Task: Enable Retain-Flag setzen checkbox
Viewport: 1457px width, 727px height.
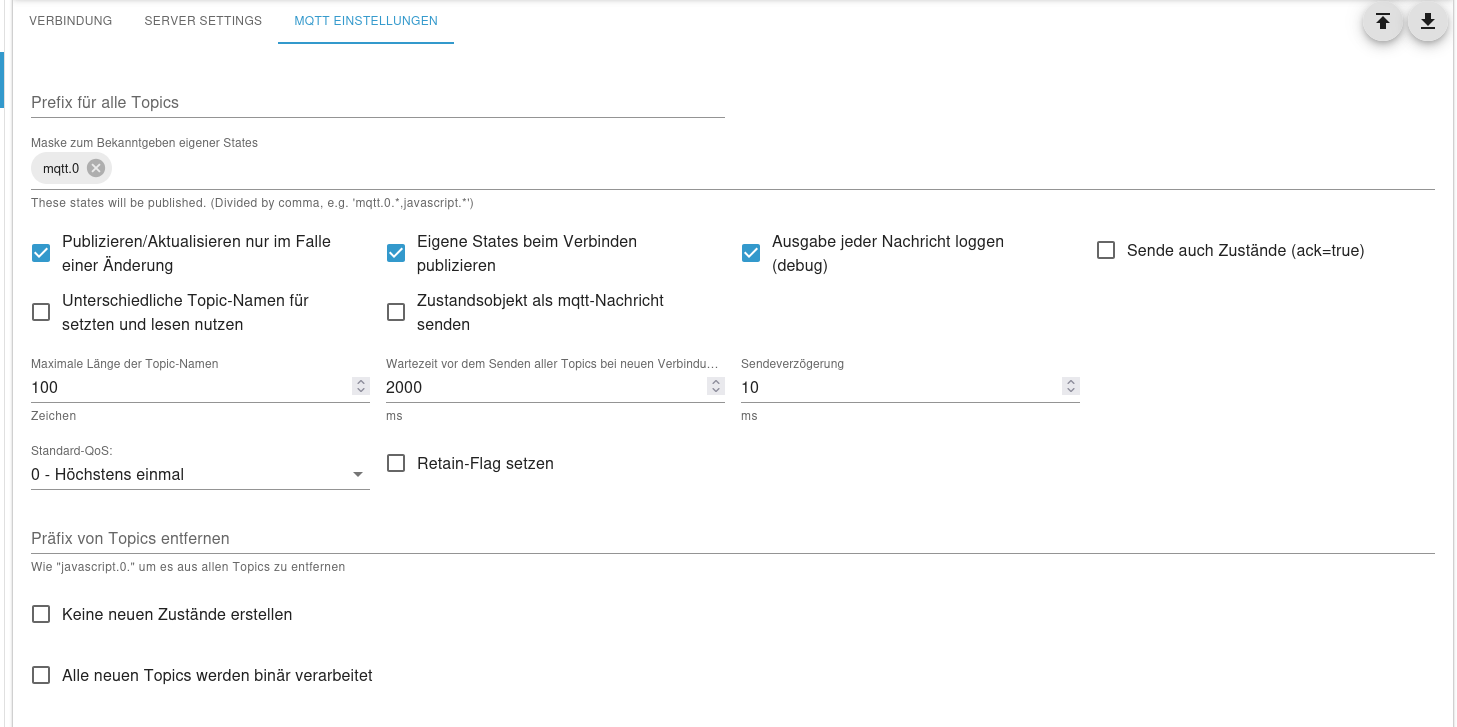Action: [x=396, y=463]
